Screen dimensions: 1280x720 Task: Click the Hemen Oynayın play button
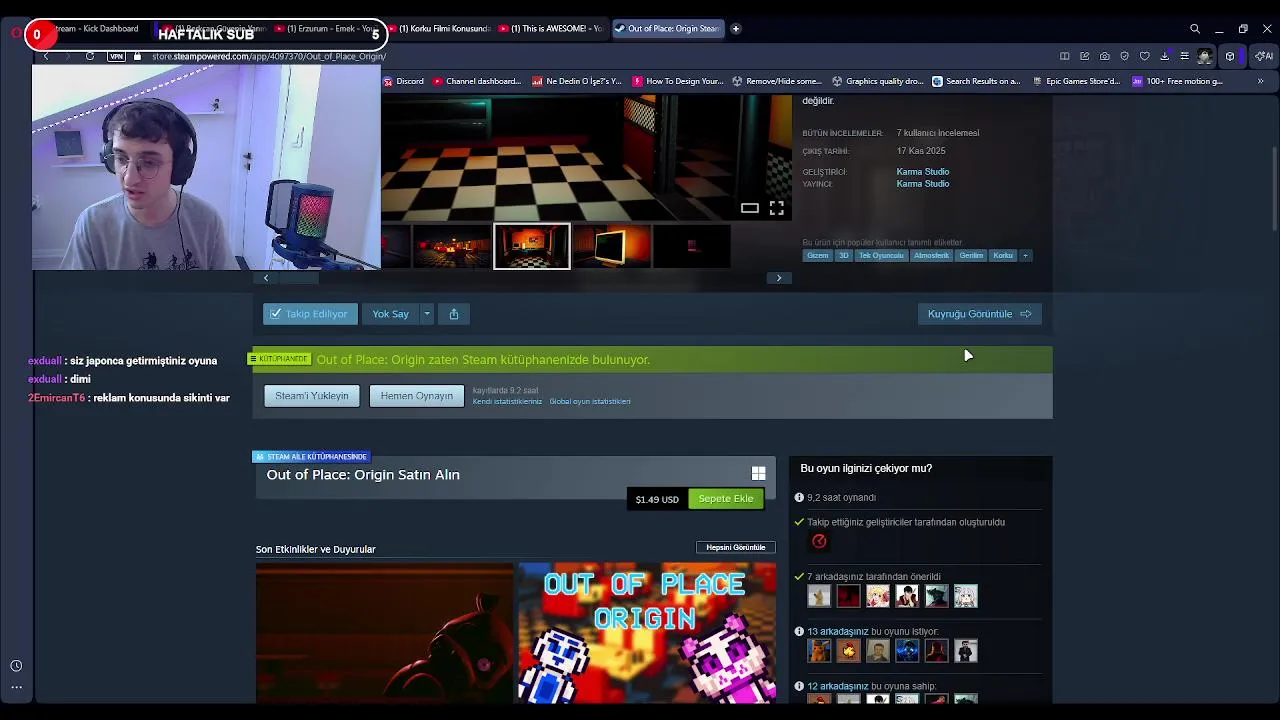(x=417, y=396)
